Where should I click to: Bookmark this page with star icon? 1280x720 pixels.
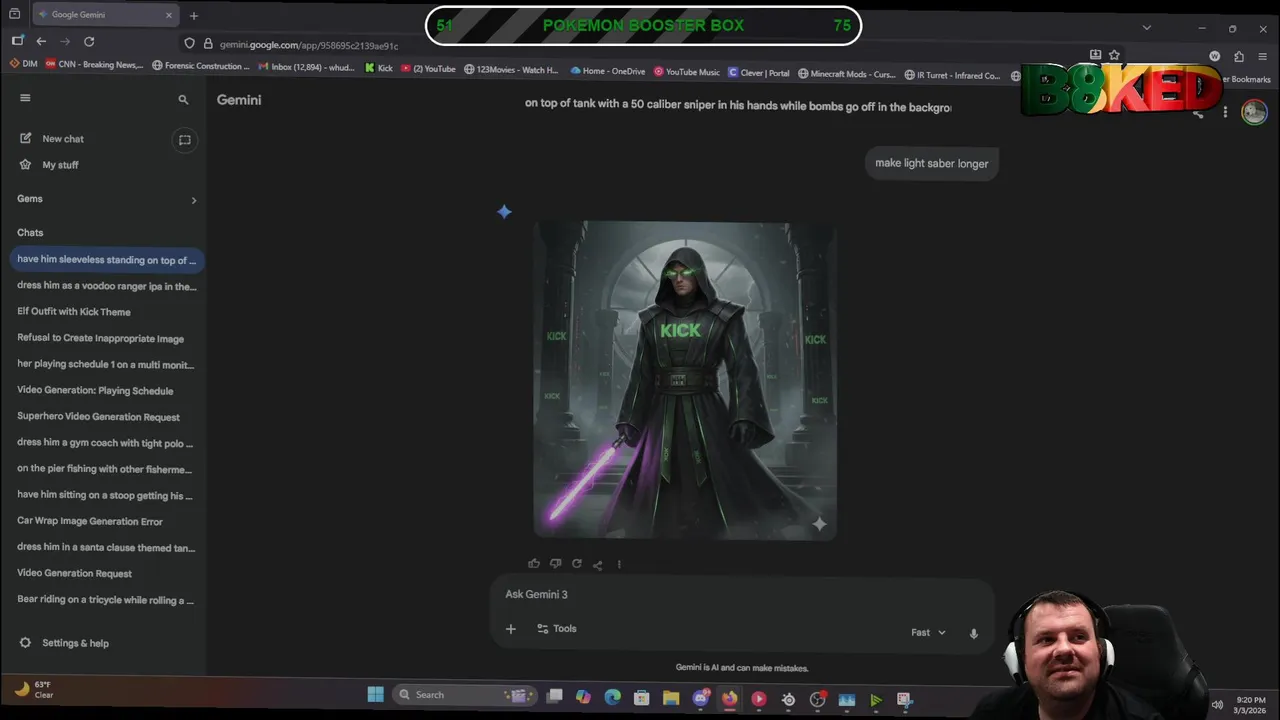click(x=1114, y=55)
